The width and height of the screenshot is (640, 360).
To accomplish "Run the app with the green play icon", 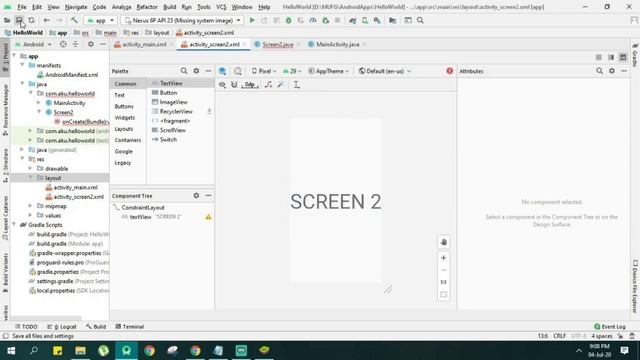I will 252,20.
